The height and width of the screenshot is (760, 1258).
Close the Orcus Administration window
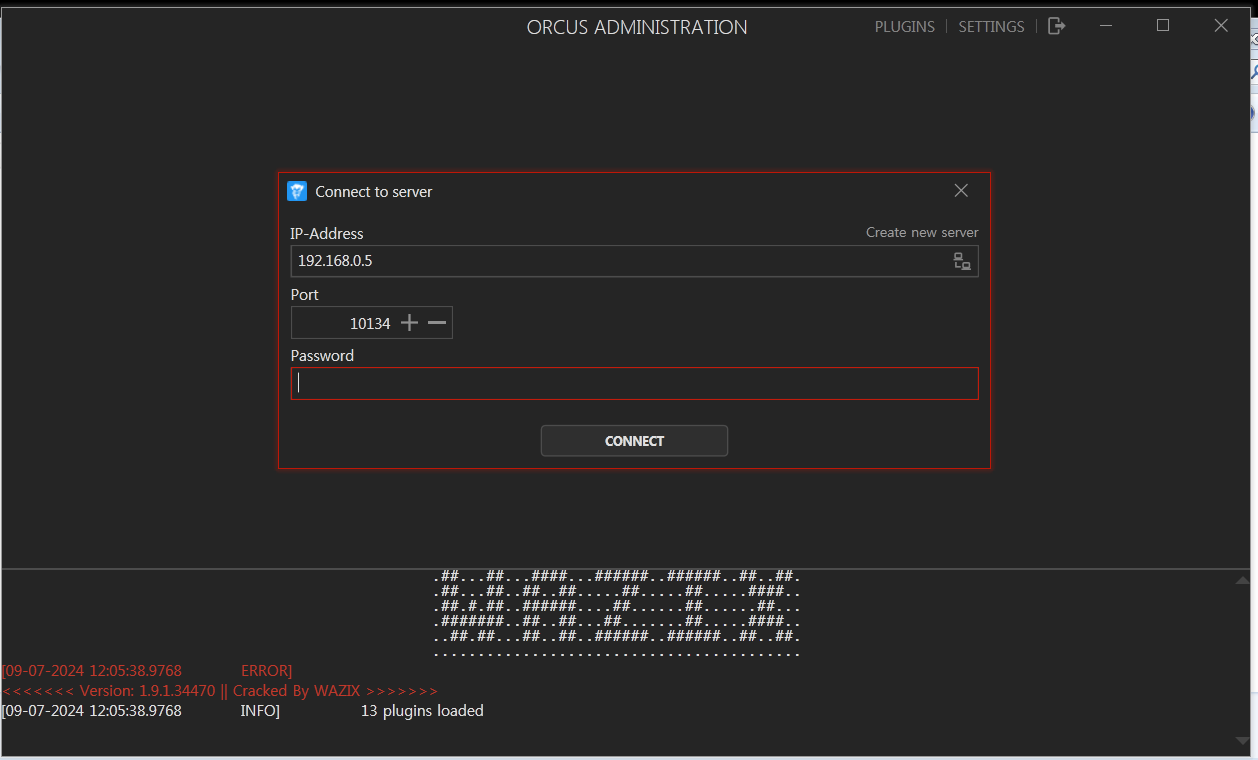pyautogui.click(x=1221, y=26)
